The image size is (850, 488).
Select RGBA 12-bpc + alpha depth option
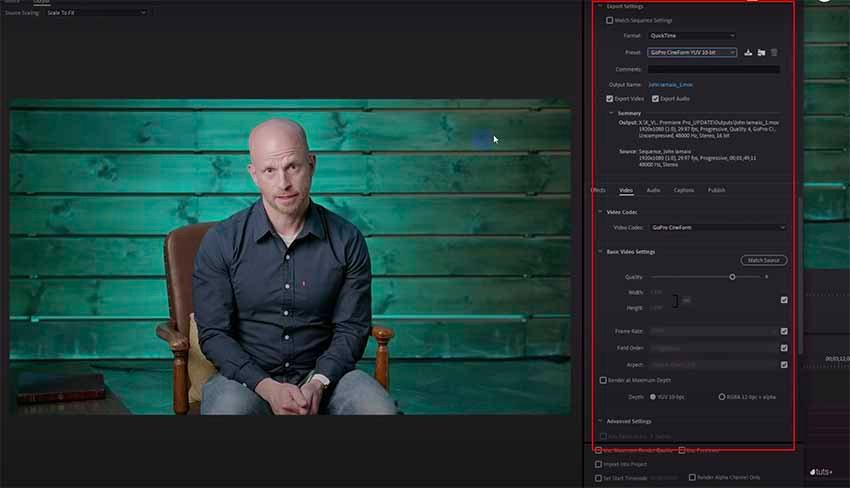coord(722,397)
